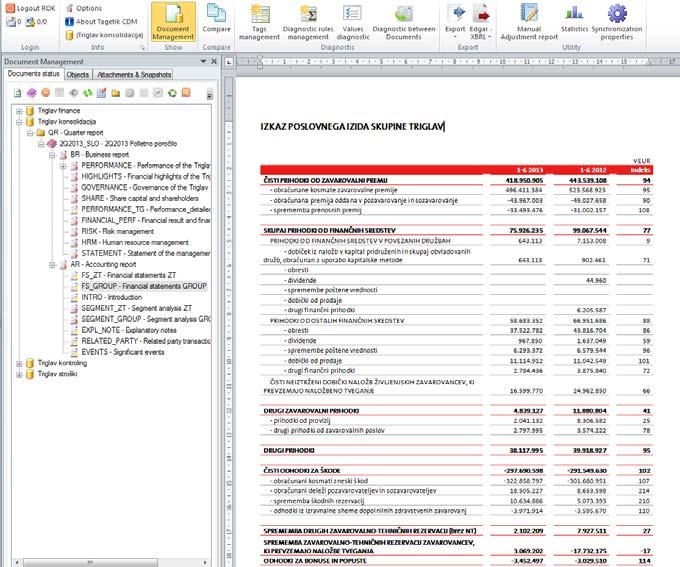
Task: Click the document check toolbar icon
Action: click(17, 93)
